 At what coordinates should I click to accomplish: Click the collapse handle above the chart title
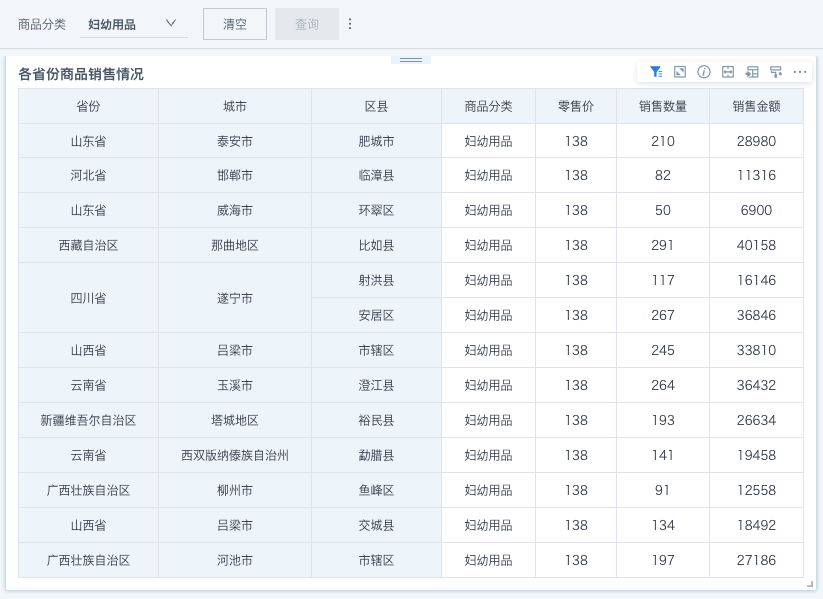tap(411, 59)
